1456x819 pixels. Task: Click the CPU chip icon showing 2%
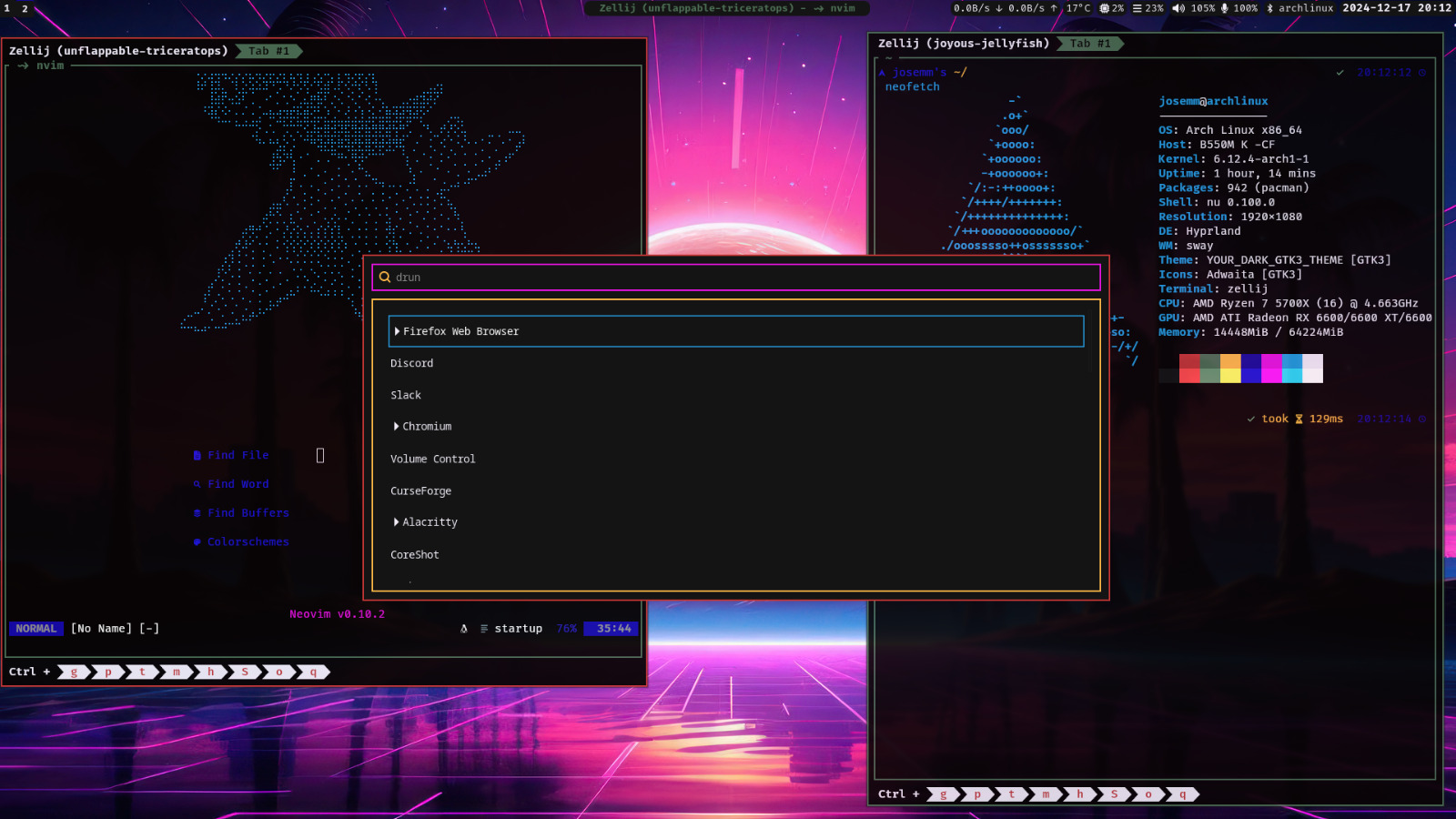[1104, 8]
